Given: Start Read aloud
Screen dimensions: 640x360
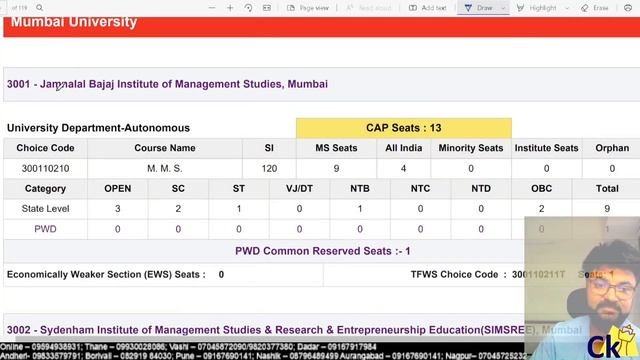Looking at the screenshot, I should click(369, 8).
